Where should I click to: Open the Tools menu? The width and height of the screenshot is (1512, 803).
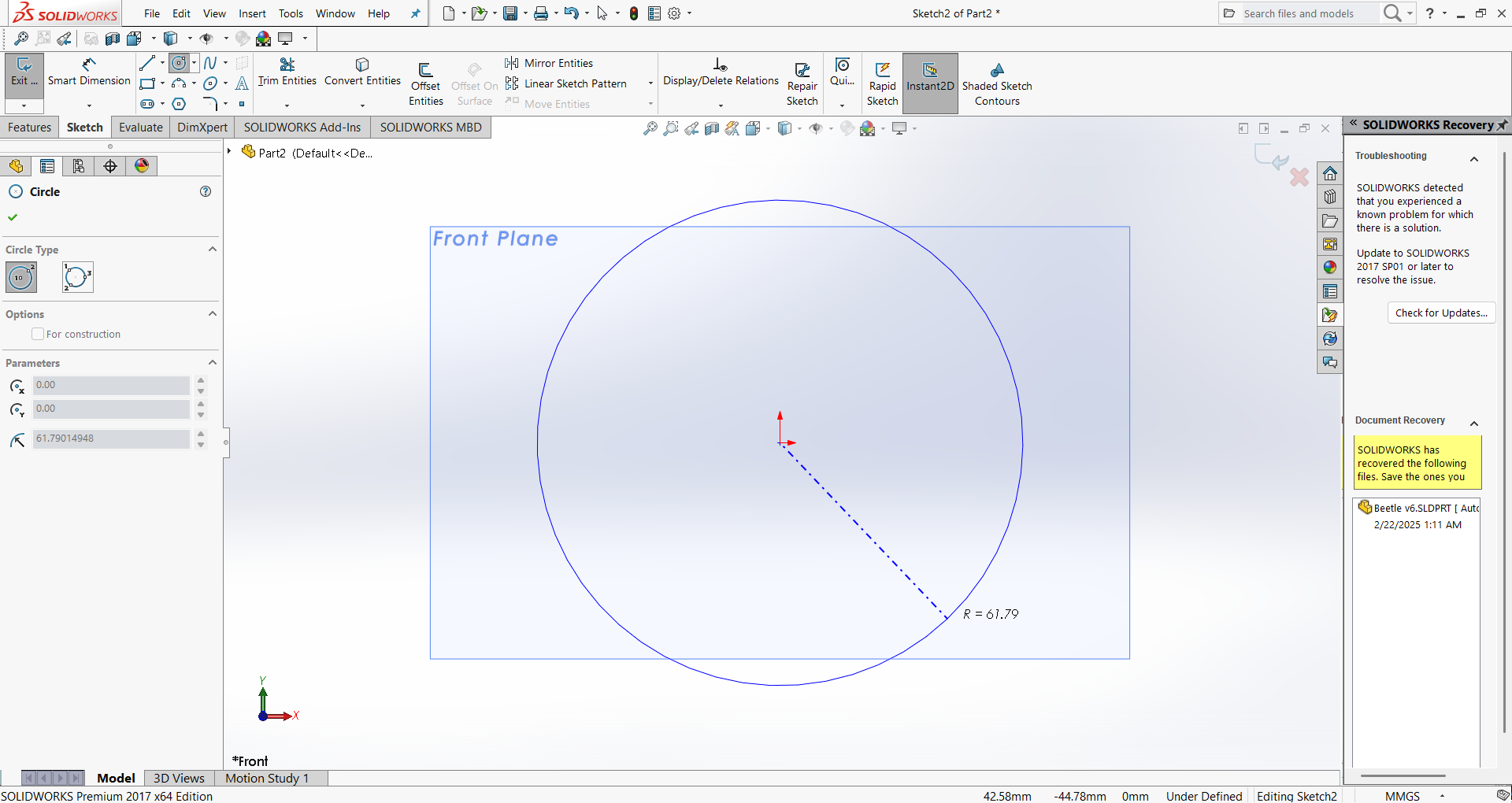[x=291, y=13]
